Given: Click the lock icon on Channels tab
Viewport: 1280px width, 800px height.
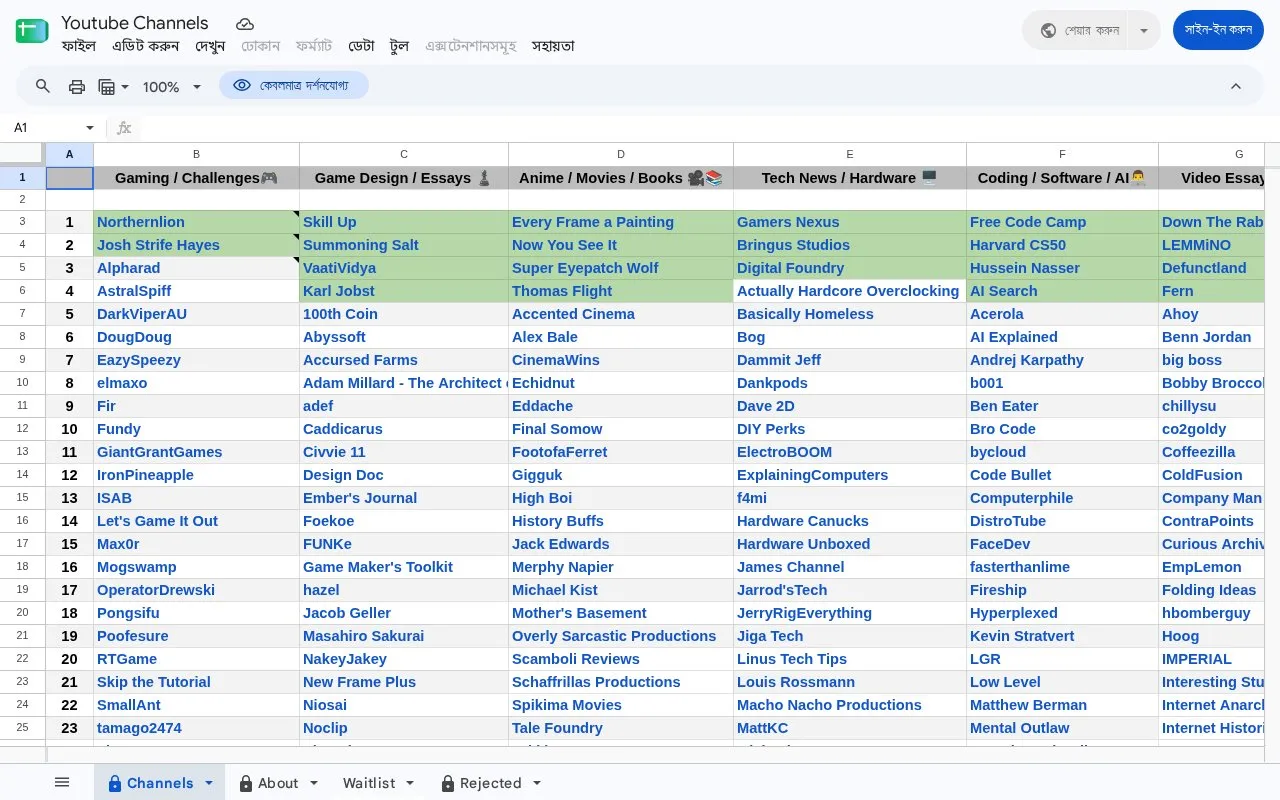Looking at the screenshot, I should (x=114, y=784).
